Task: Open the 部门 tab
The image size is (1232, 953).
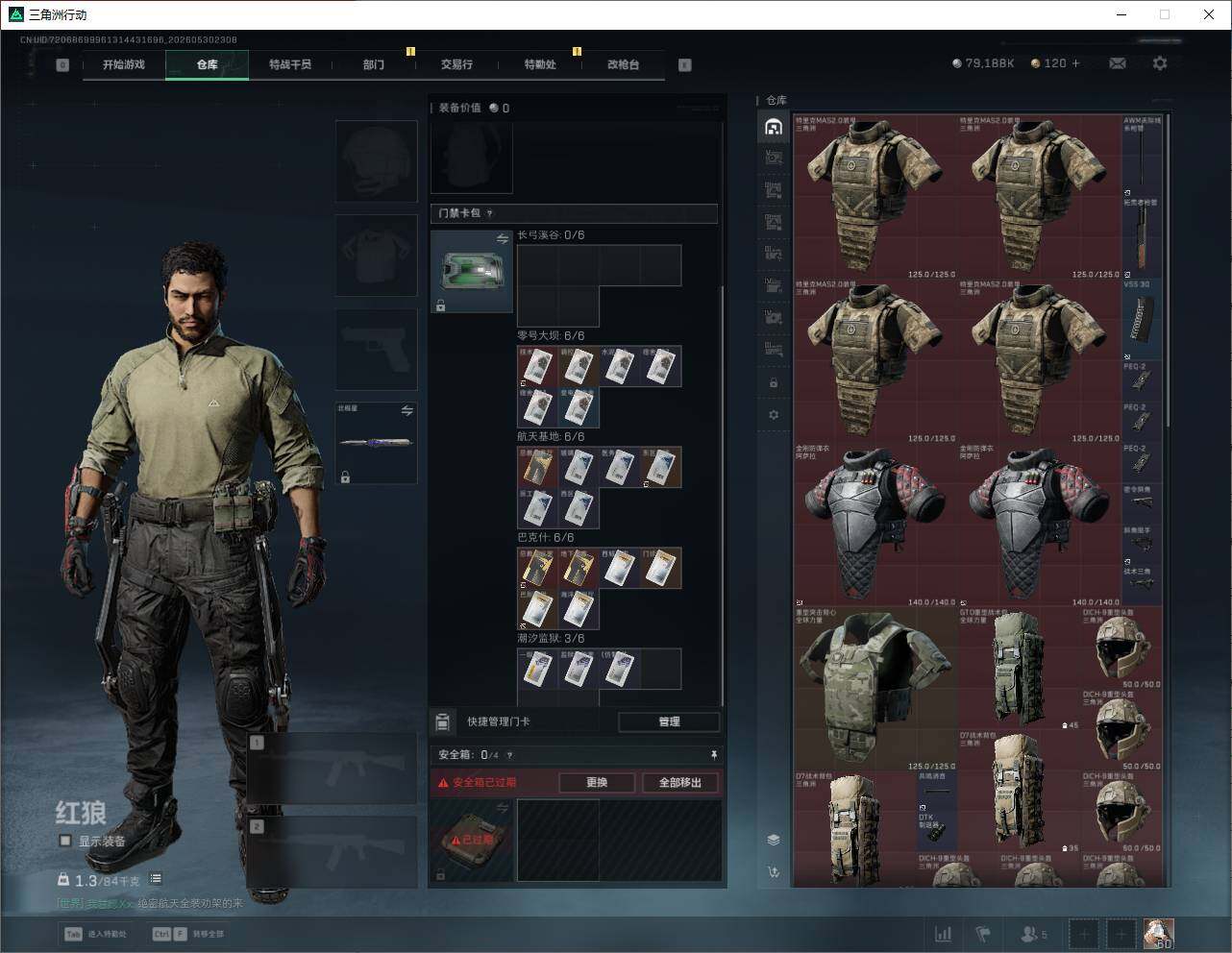Action: 374,64
